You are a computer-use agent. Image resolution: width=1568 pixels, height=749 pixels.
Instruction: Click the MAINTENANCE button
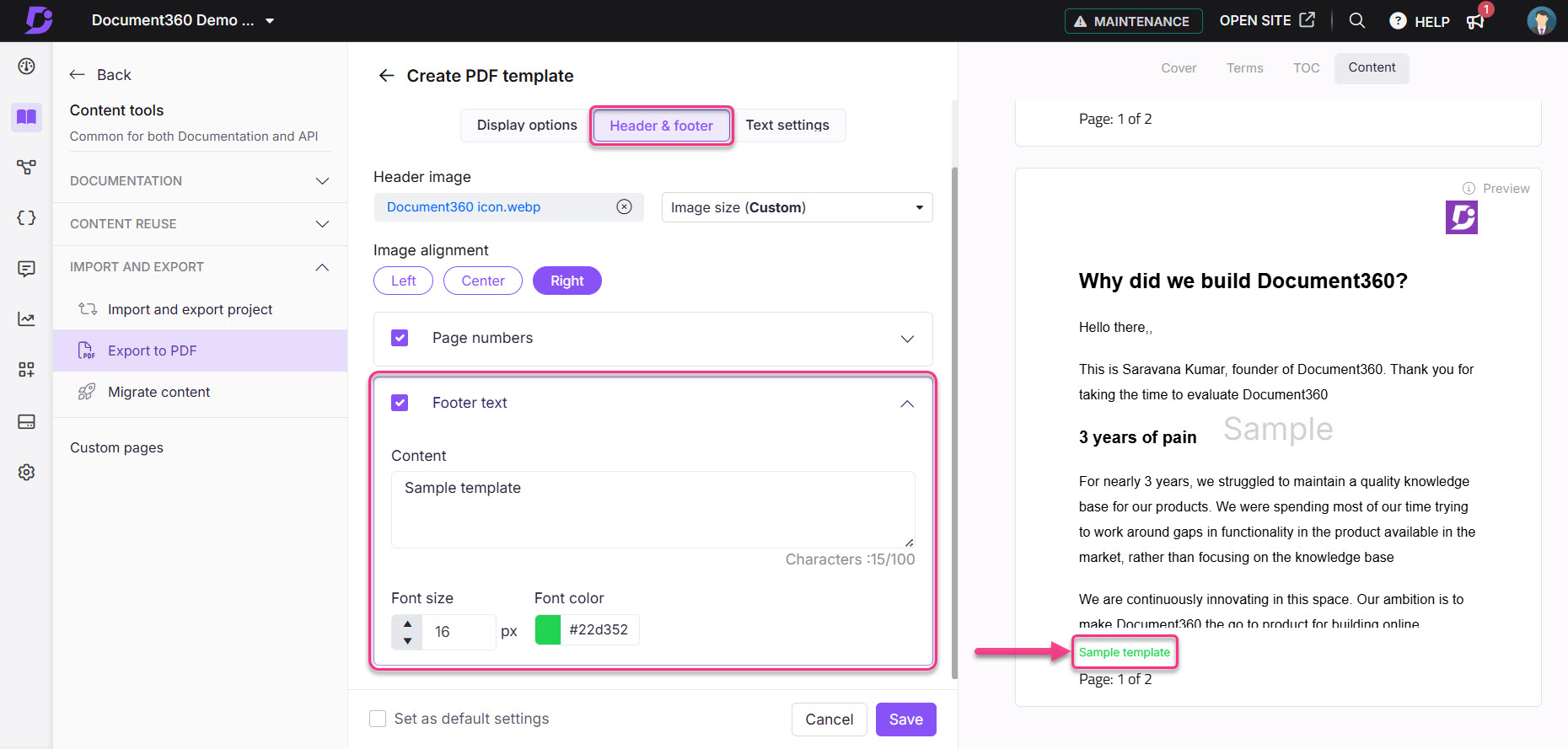pyautogui.click(x=1133, y=21)
